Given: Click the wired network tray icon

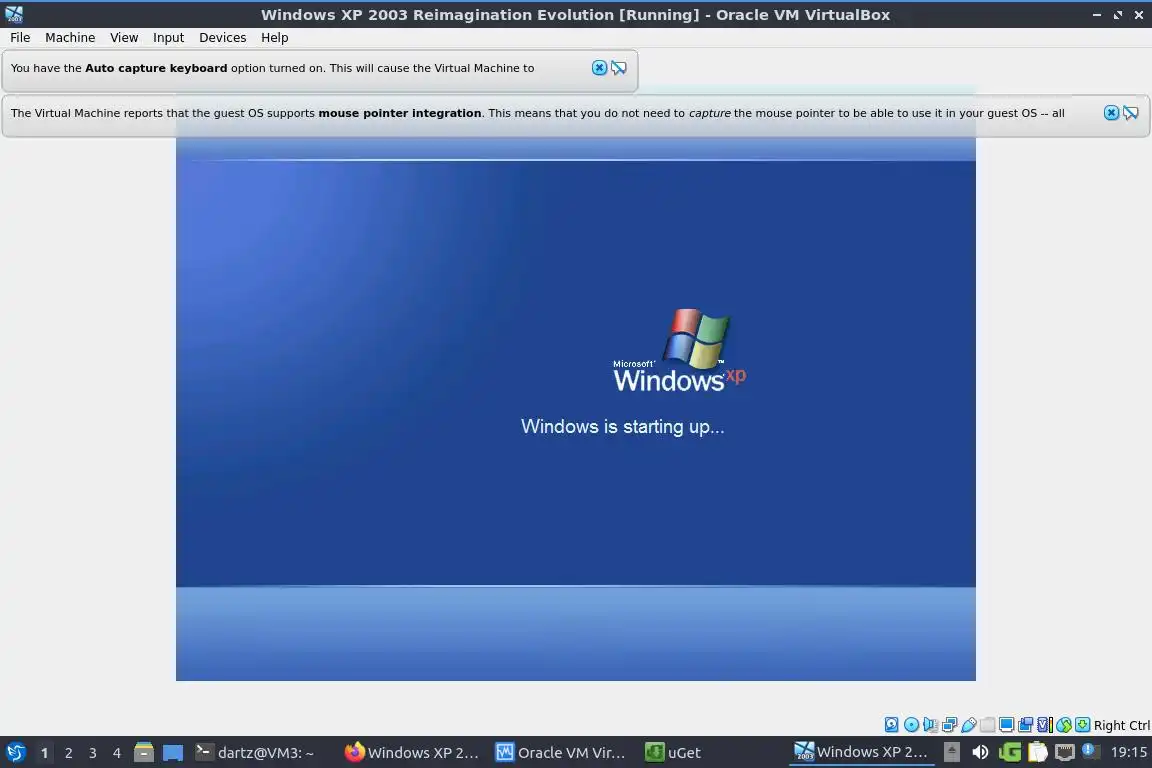Looking at the screenshot, I should [x=1065, y=752].
